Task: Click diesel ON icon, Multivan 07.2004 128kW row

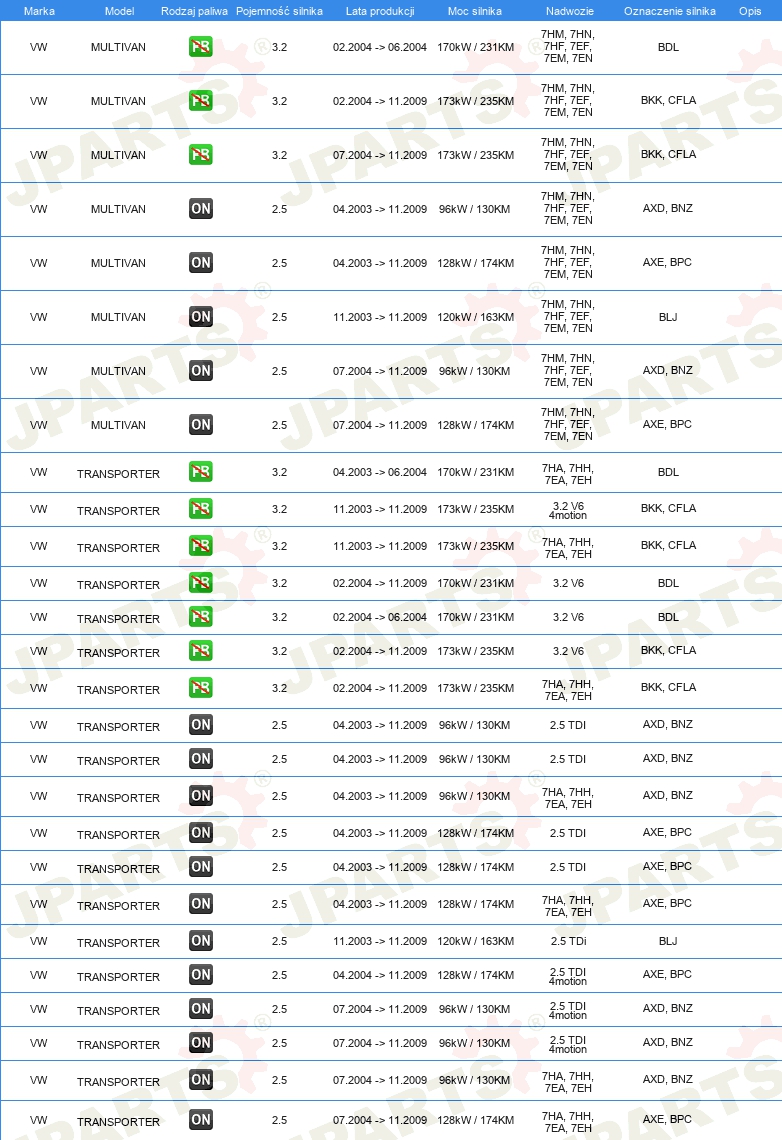Action: 201,425
